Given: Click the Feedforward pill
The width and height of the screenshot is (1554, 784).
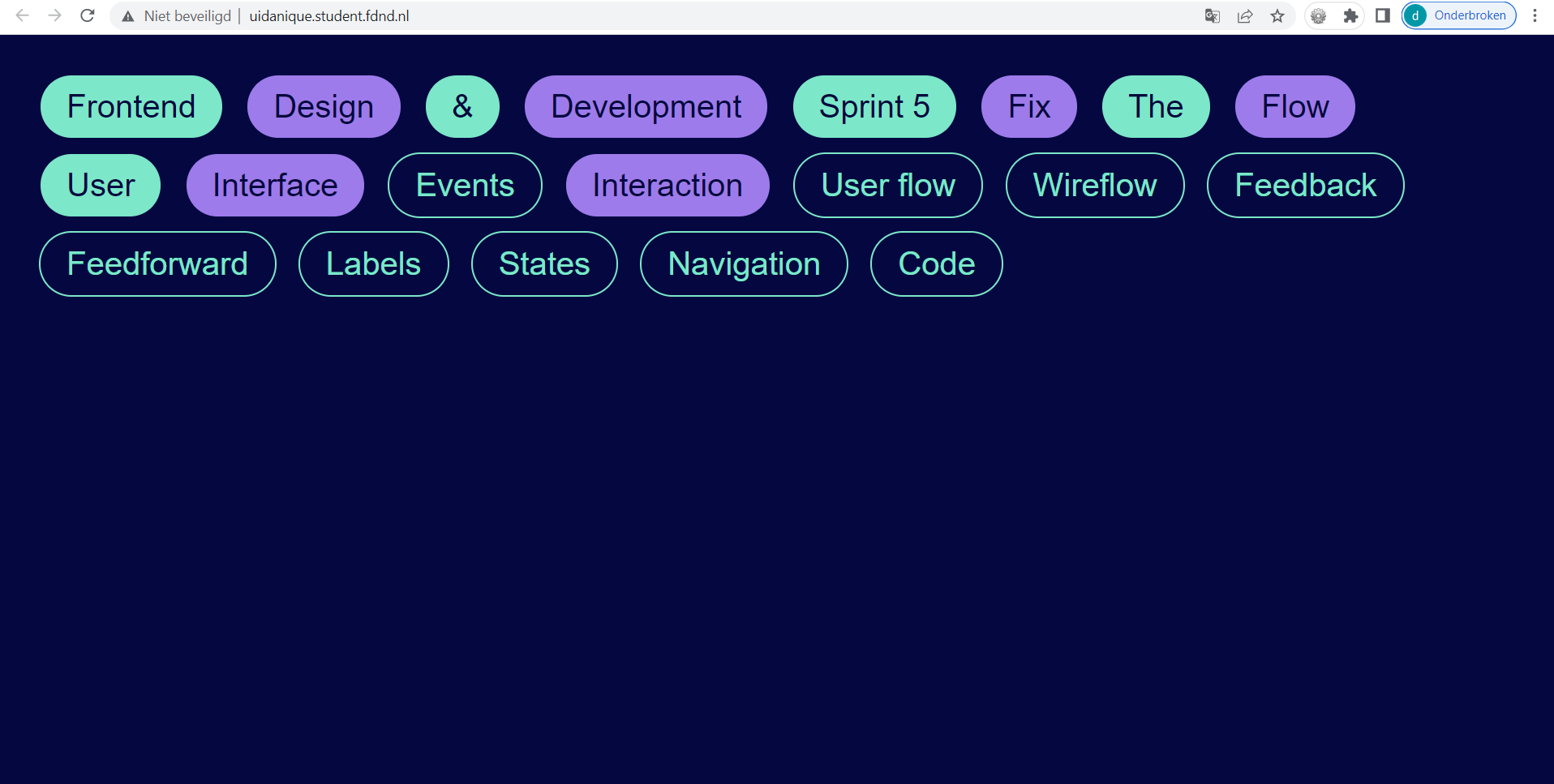Looking at the screenshot, I should click(x=157, y=263).
